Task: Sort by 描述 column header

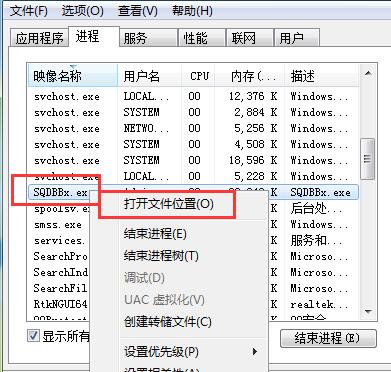Action: pyautogui.click(x=322, y=76)
